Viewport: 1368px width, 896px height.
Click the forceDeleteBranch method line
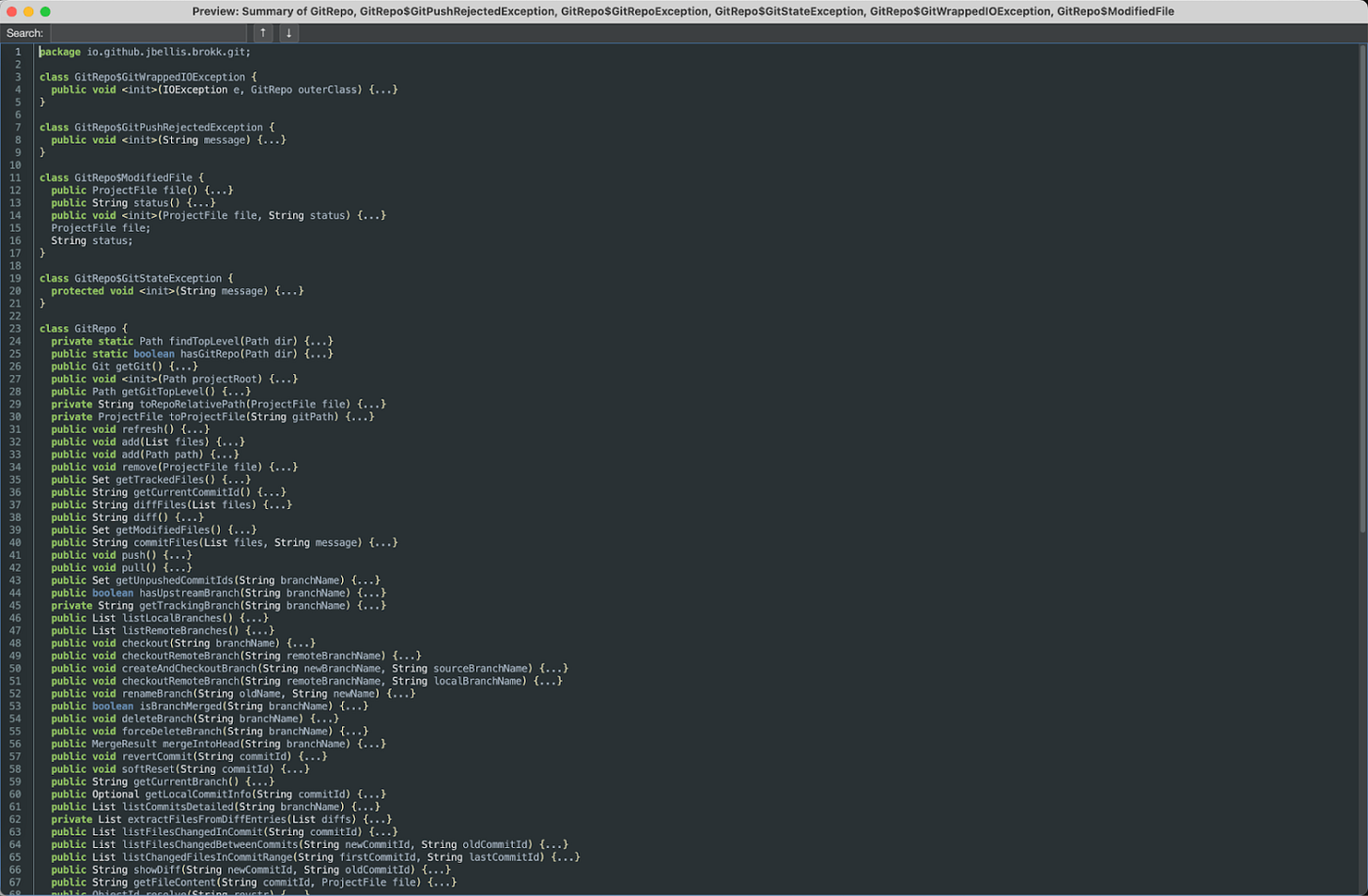[210, 732]
